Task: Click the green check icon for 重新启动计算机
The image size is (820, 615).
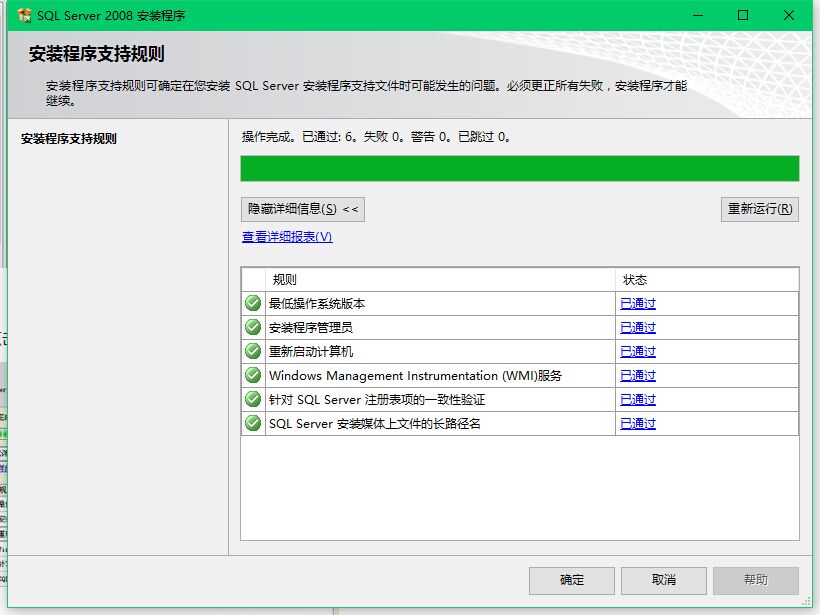Action: pos(253,351)
